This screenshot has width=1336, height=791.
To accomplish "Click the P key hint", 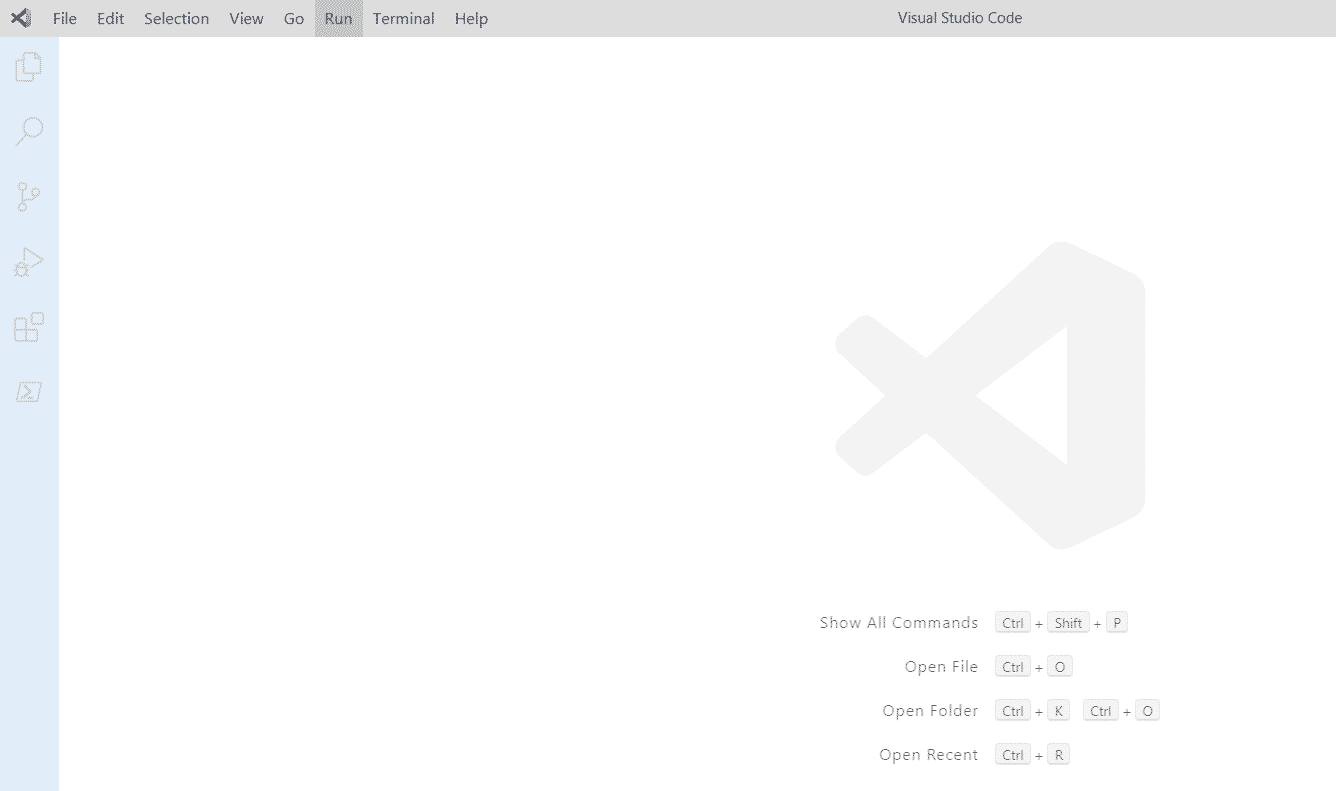I will coord(1116,623).
